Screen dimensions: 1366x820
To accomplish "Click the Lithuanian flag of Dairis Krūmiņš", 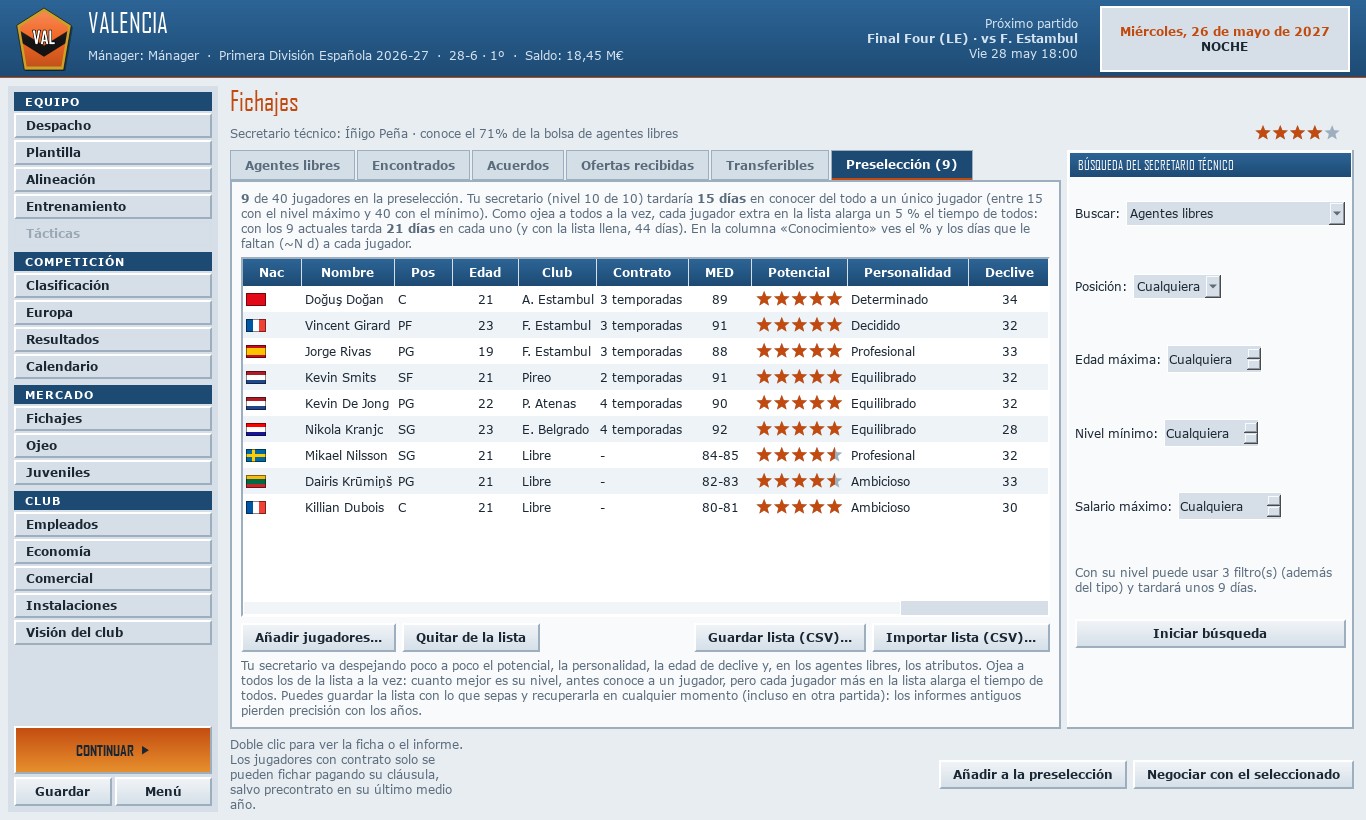I will [x=256, y=481].
